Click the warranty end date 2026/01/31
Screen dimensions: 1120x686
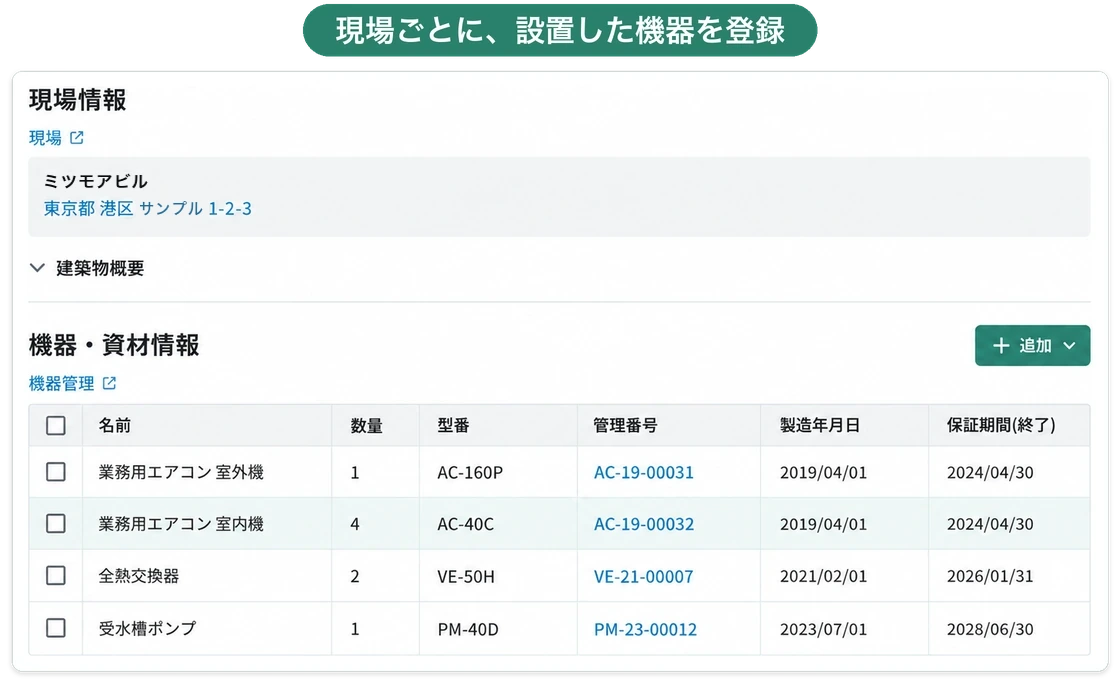(990, 576)
